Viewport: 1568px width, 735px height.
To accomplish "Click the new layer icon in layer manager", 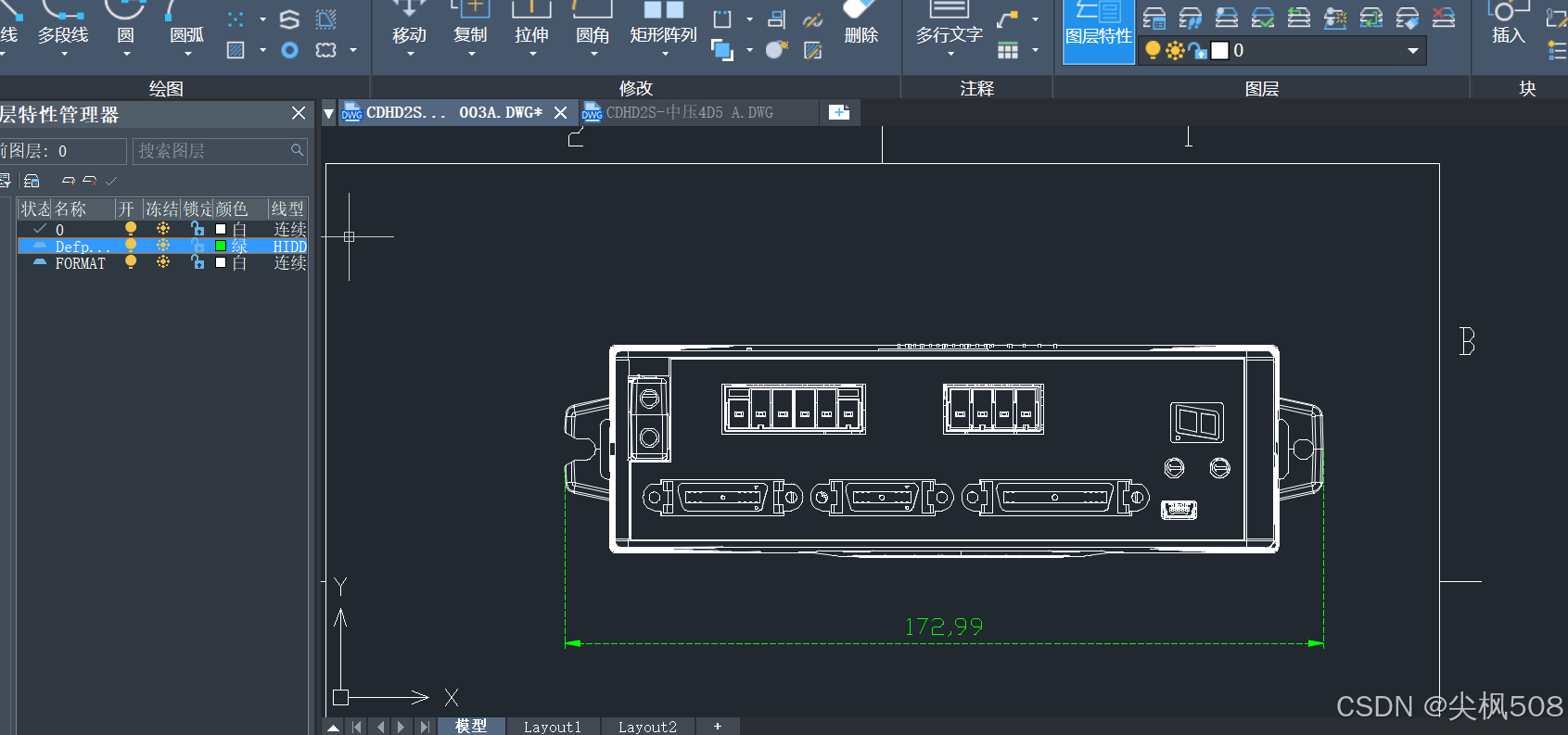I will point(68,181).
